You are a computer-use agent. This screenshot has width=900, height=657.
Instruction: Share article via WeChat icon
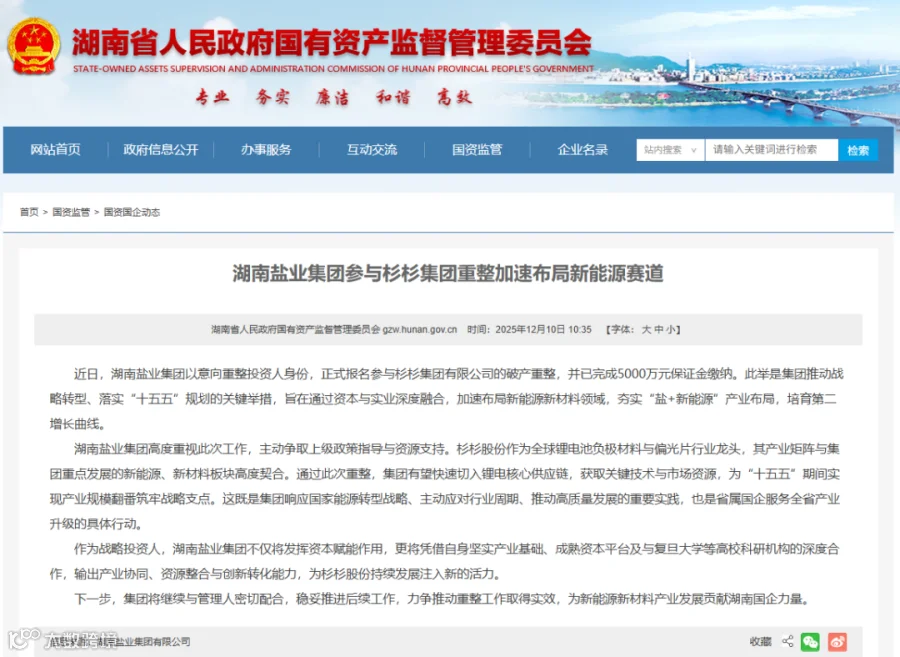(x=810, y=642)
